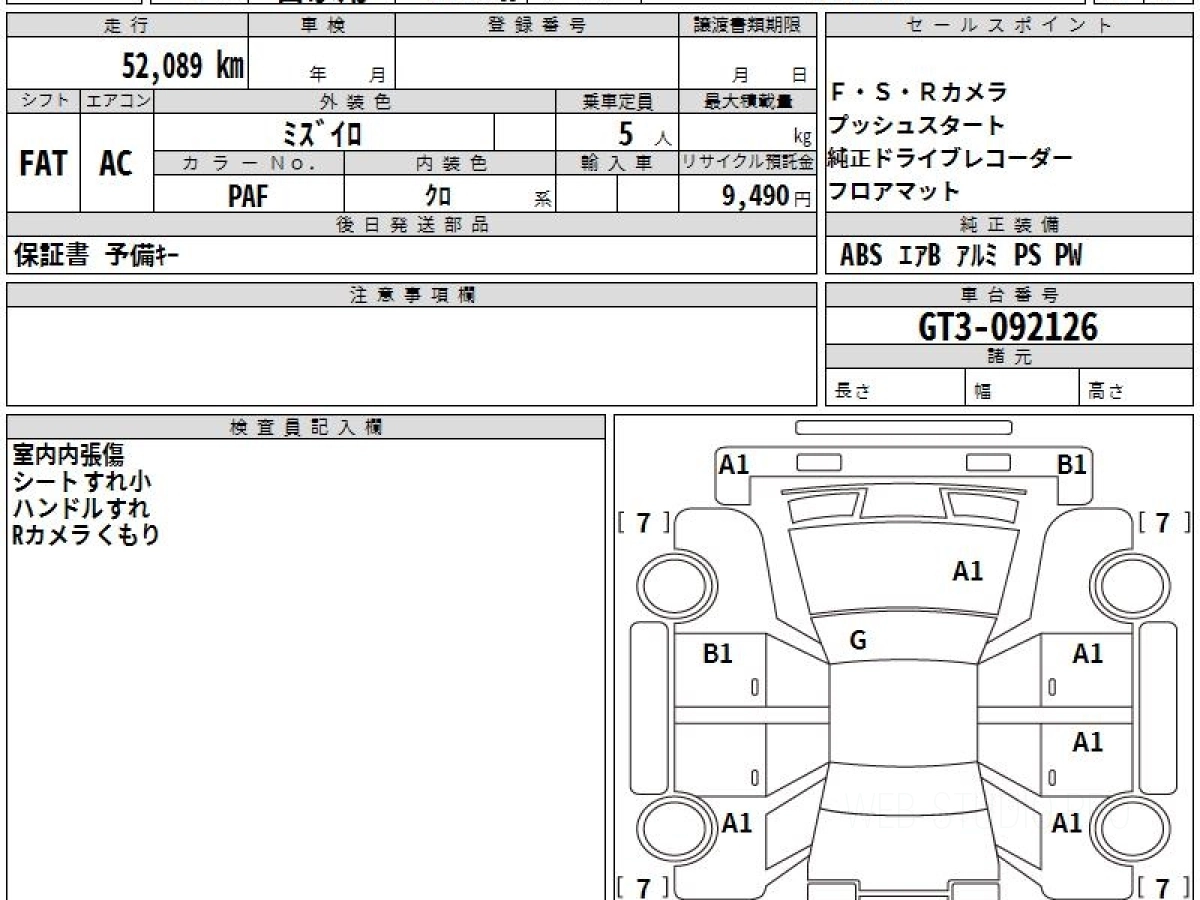Select the プッシュスタート line

tap(917, 126)
